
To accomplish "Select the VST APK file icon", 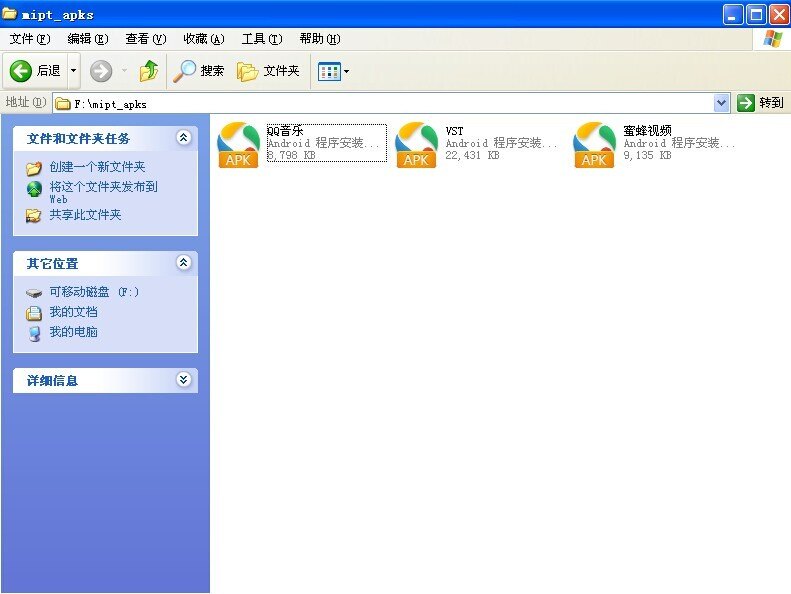I will click(x=416, y=145).
